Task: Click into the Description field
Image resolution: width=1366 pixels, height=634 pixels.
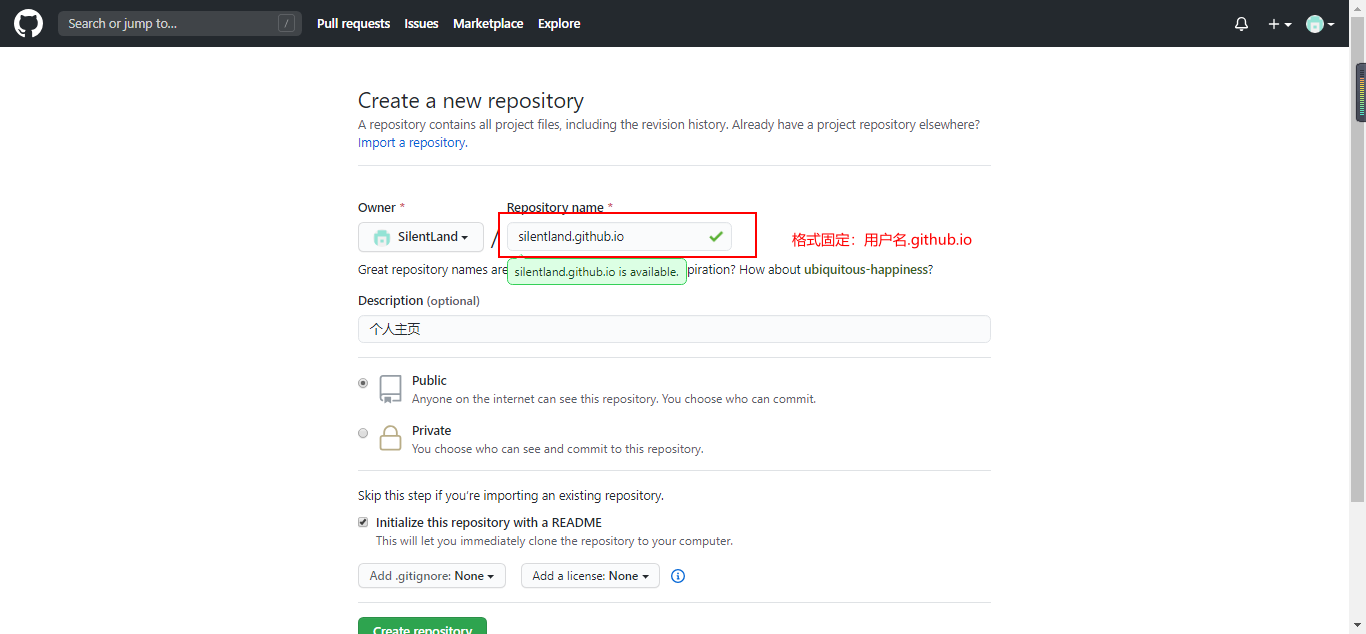Action: [x=674, y=329]
